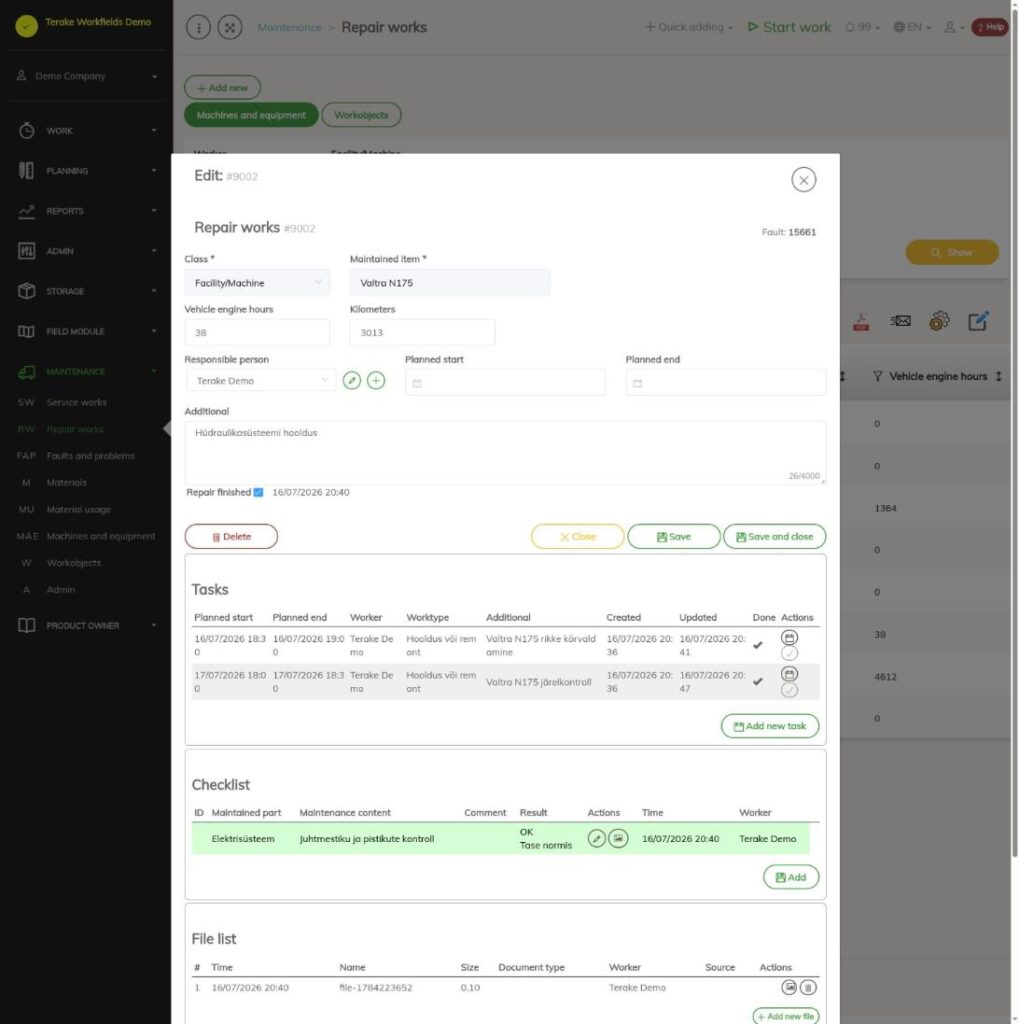Switch to Machines and equipment tab

click(x=251, y=115)
